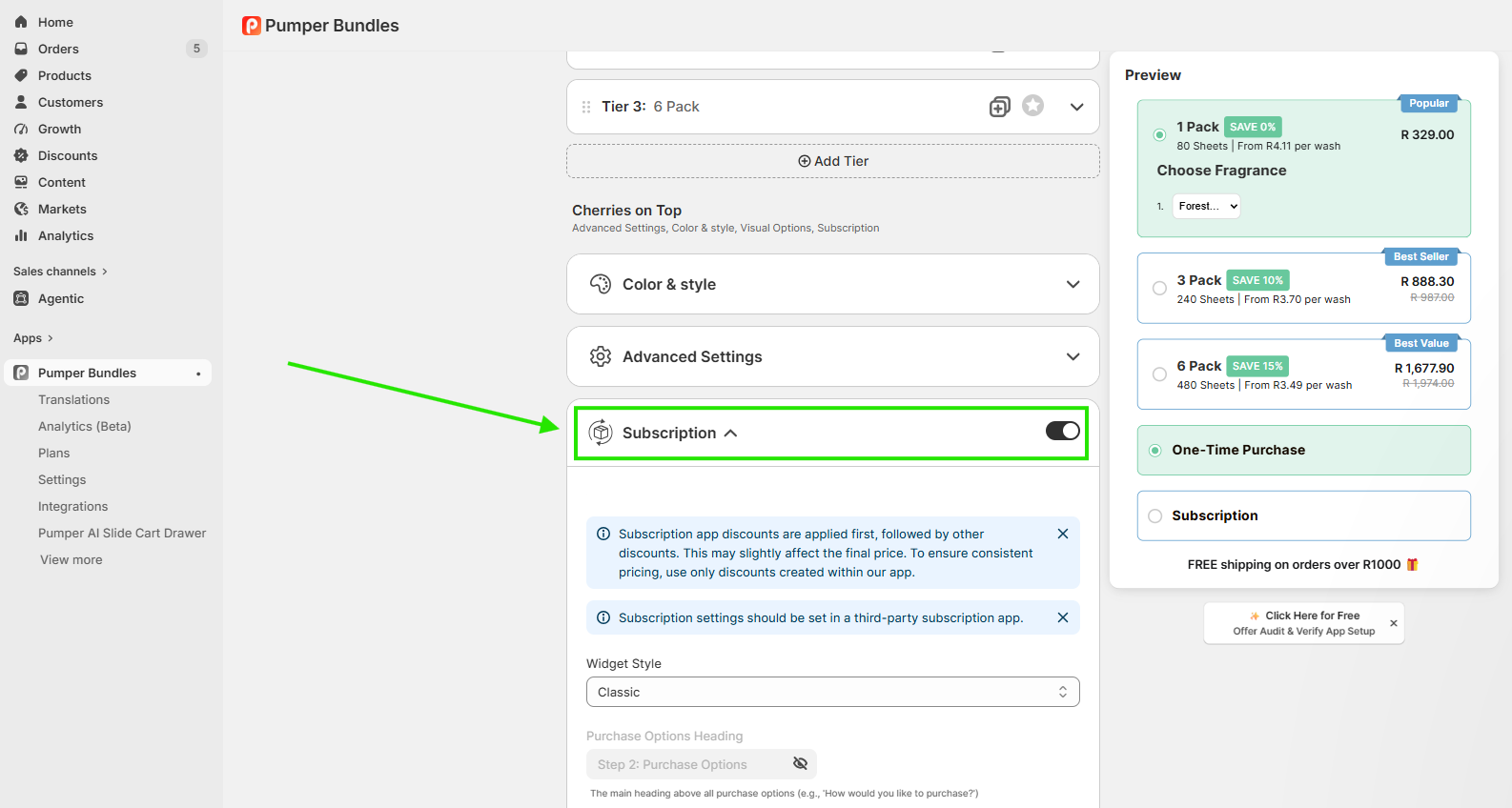1512x808 pixels.
Task: Click the Agentic icon in sidebar
Action: 21,298
